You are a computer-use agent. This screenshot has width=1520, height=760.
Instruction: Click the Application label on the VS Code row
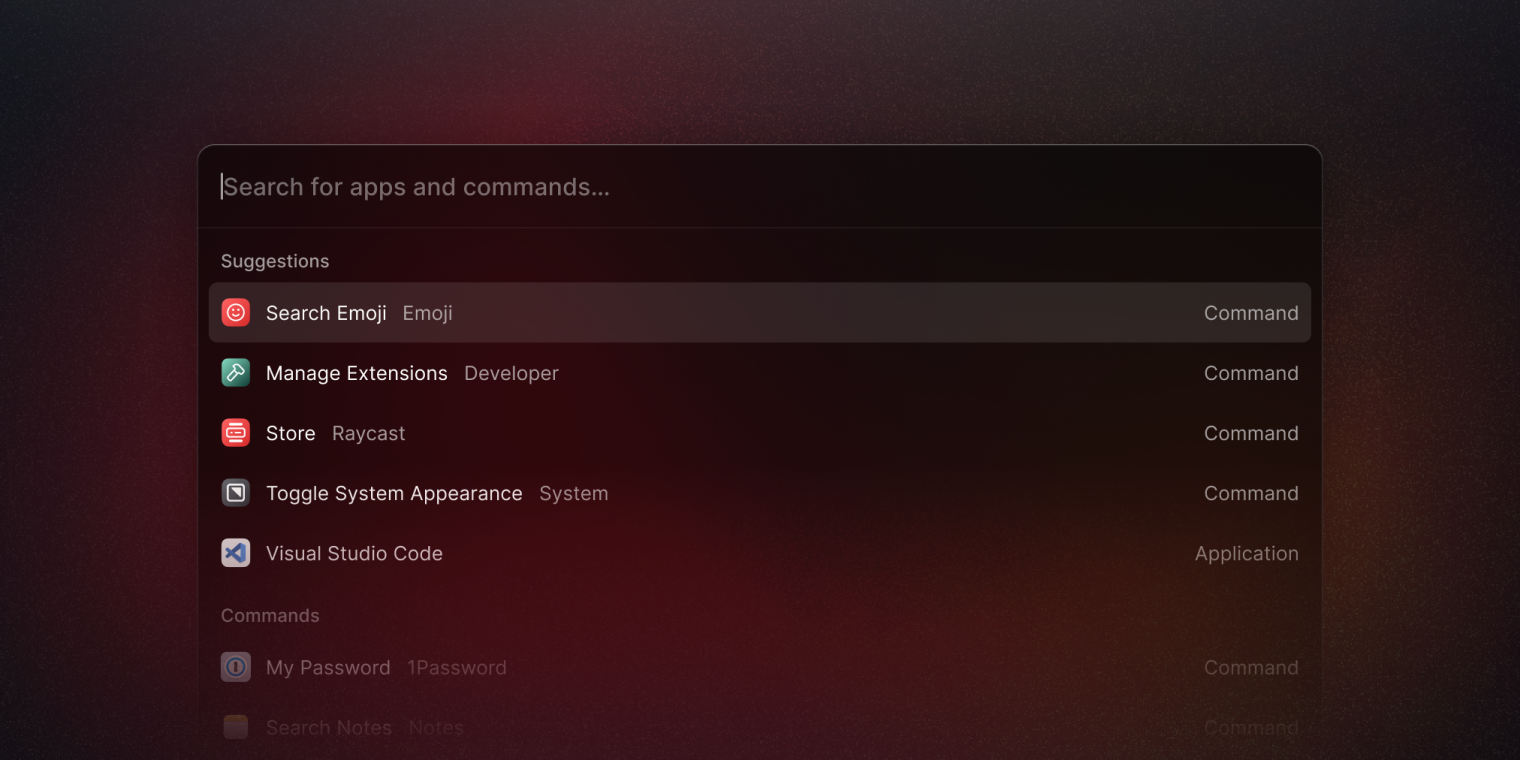[1246, 553]
